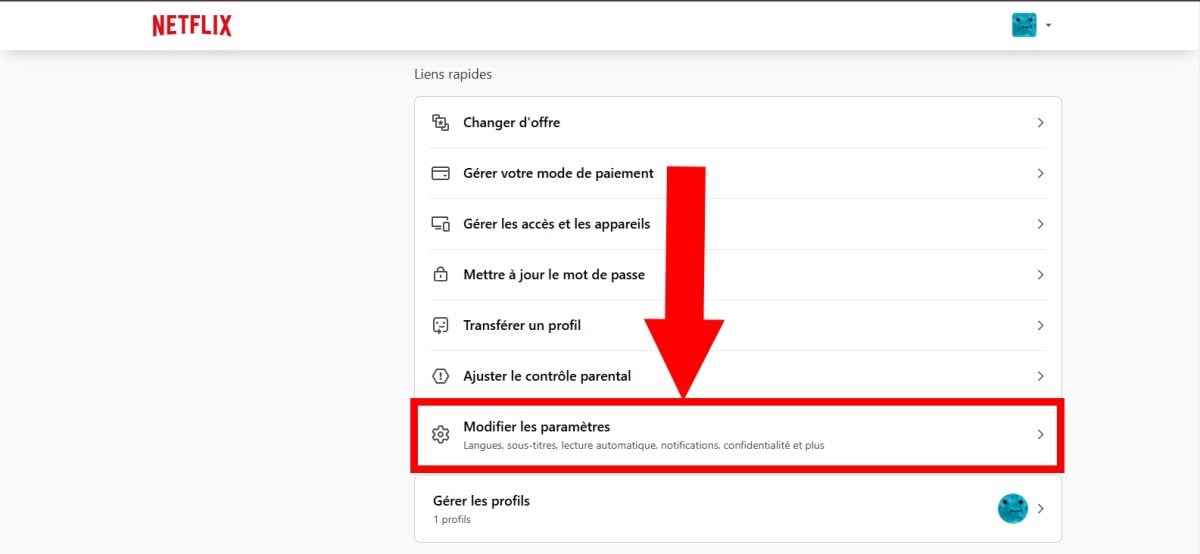Screen dimensions: 1200x554
Task: Click the credit card payment icon
Action: [x=440, y=173]
